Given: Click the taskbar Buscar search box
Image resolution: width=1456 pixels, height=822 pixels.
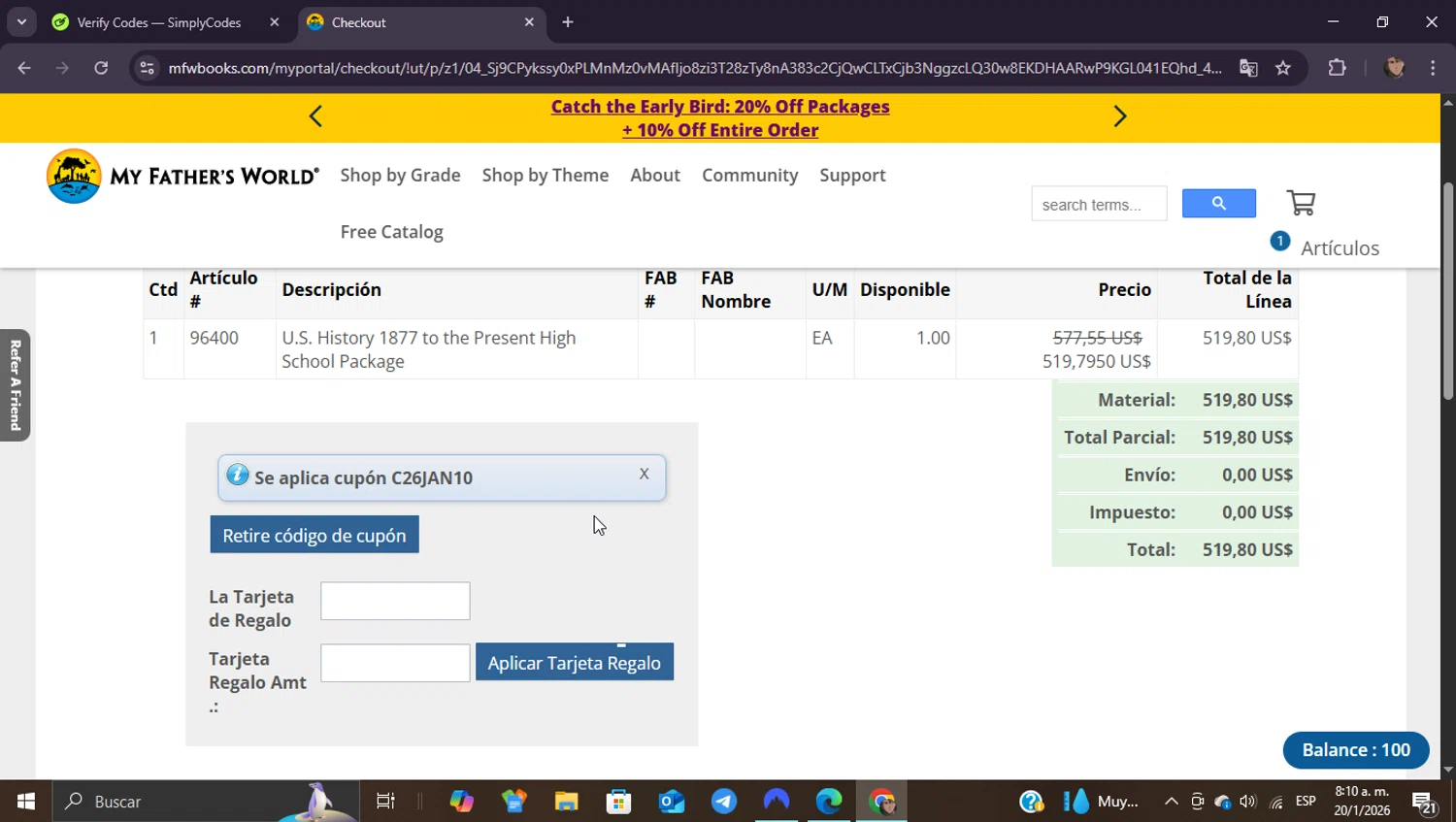Looking at the screenshot, I should coord(206,802).
